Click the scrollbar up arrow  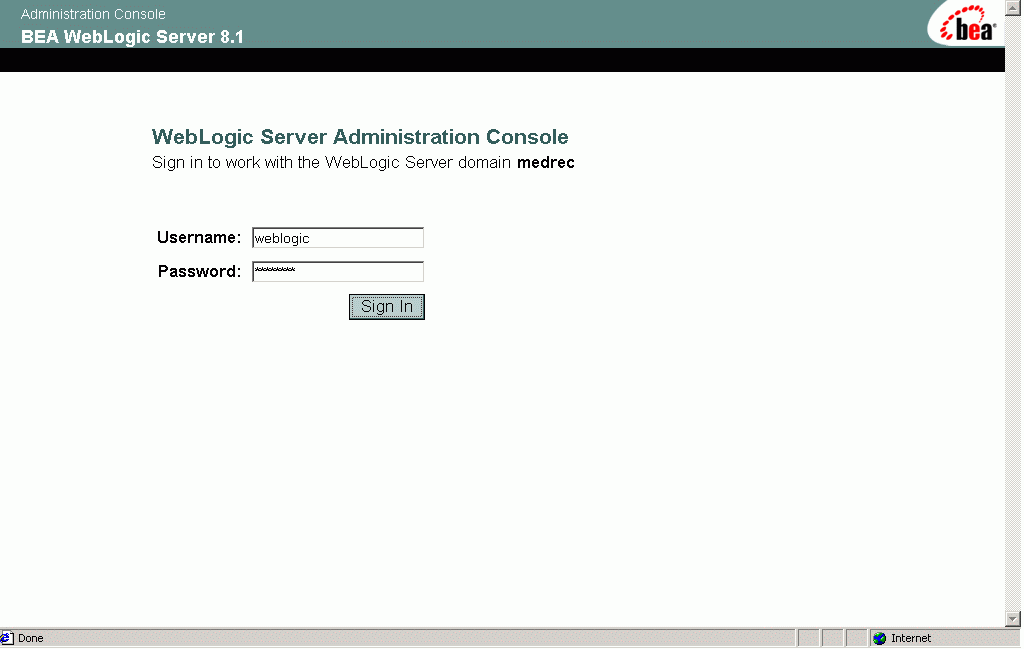tap(1013, 7)
